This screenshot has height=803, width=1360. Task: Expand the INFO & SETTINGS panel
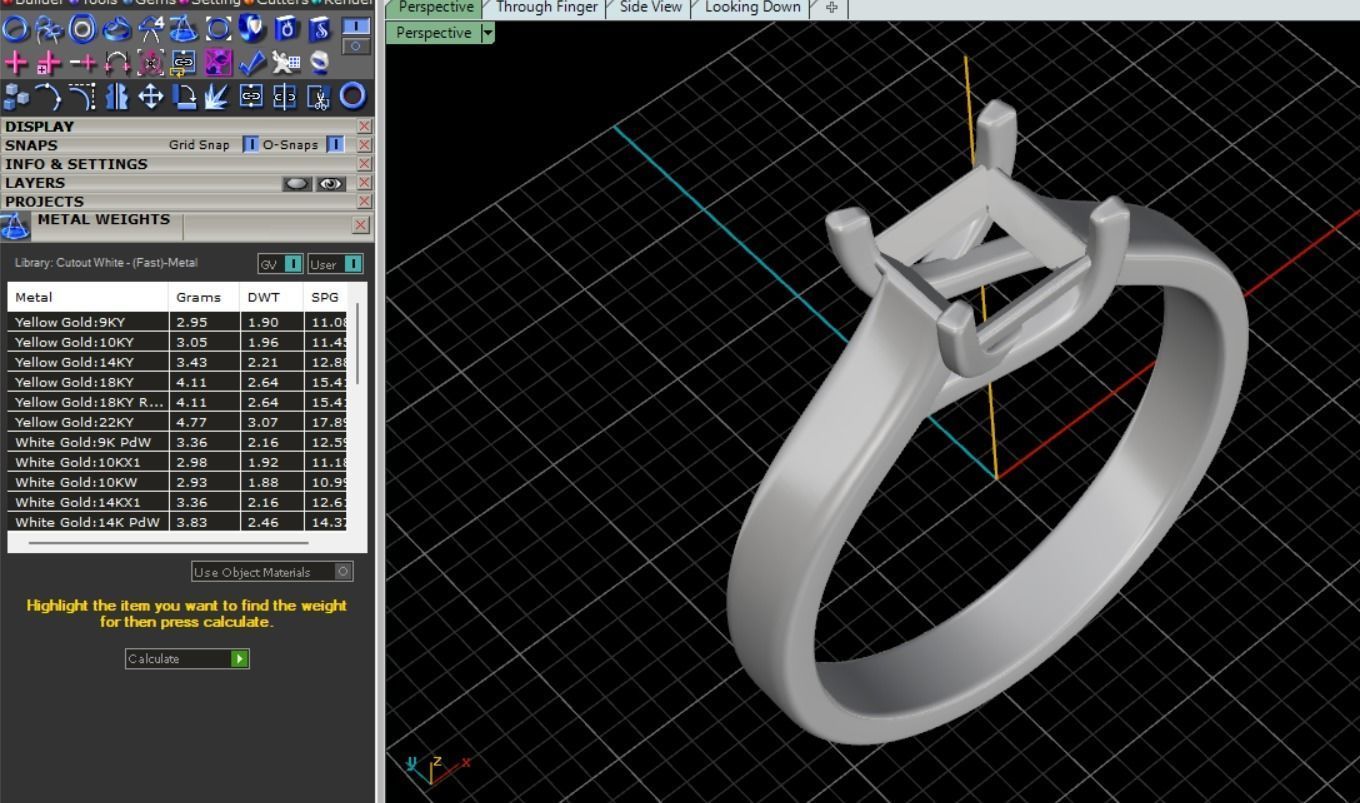click(x=76, y=164)
